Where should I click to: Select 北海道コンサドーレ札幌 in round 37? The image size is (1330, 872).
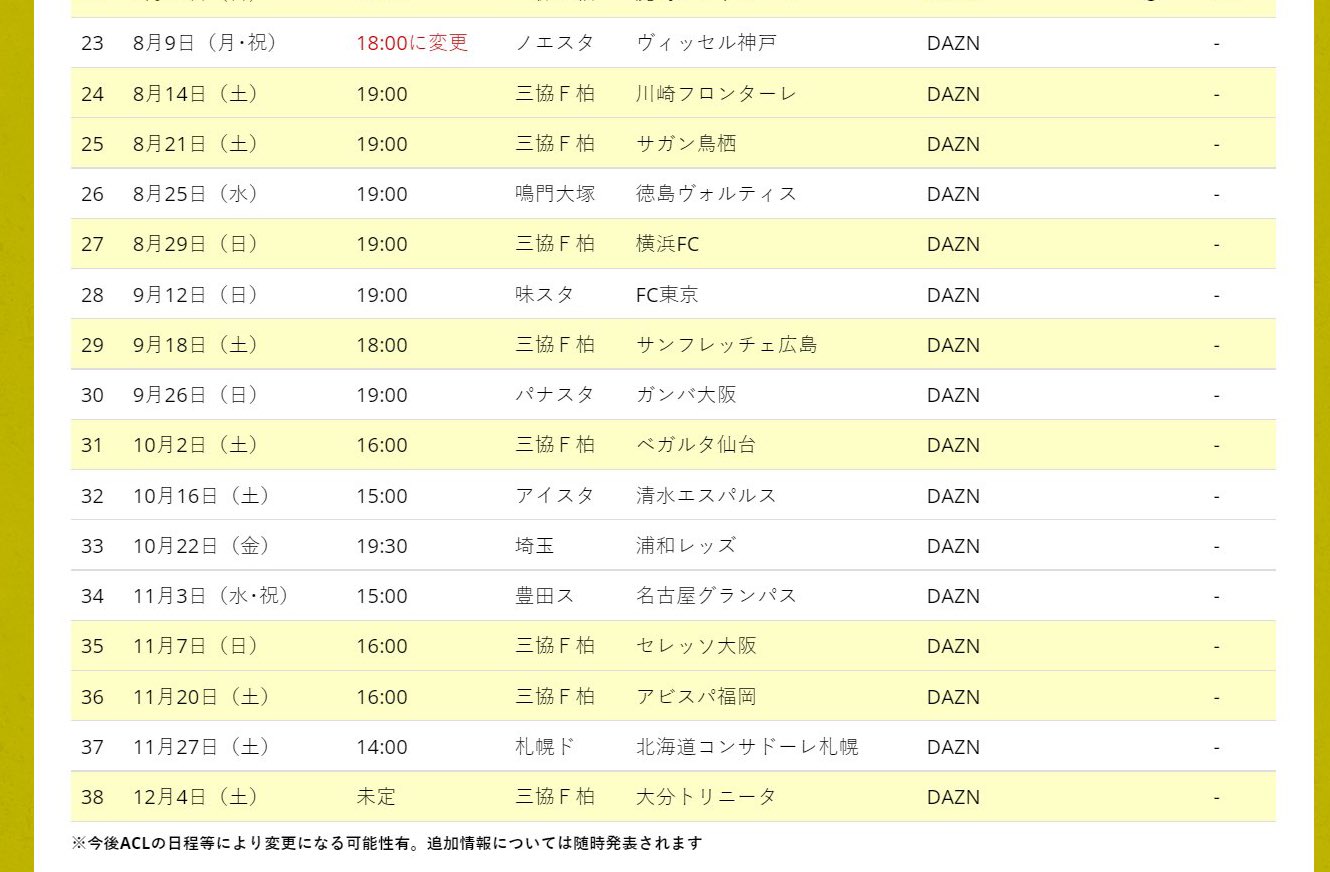click(745, 746)
